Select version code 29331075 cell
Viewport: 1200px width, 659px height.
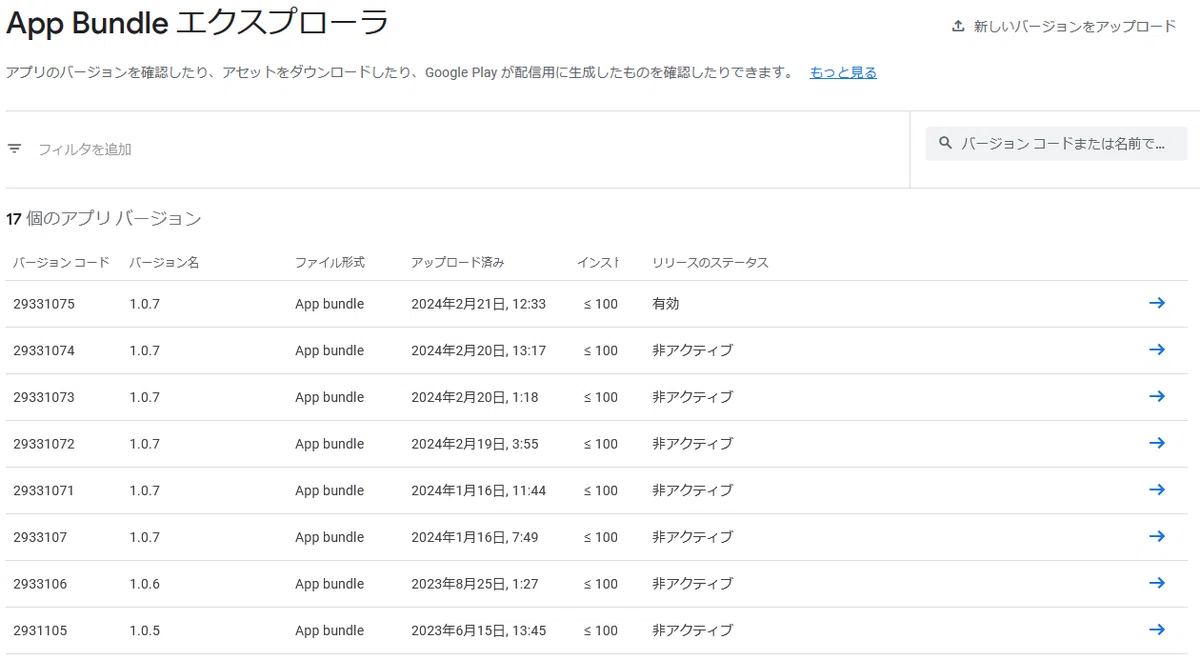[44, 304]
